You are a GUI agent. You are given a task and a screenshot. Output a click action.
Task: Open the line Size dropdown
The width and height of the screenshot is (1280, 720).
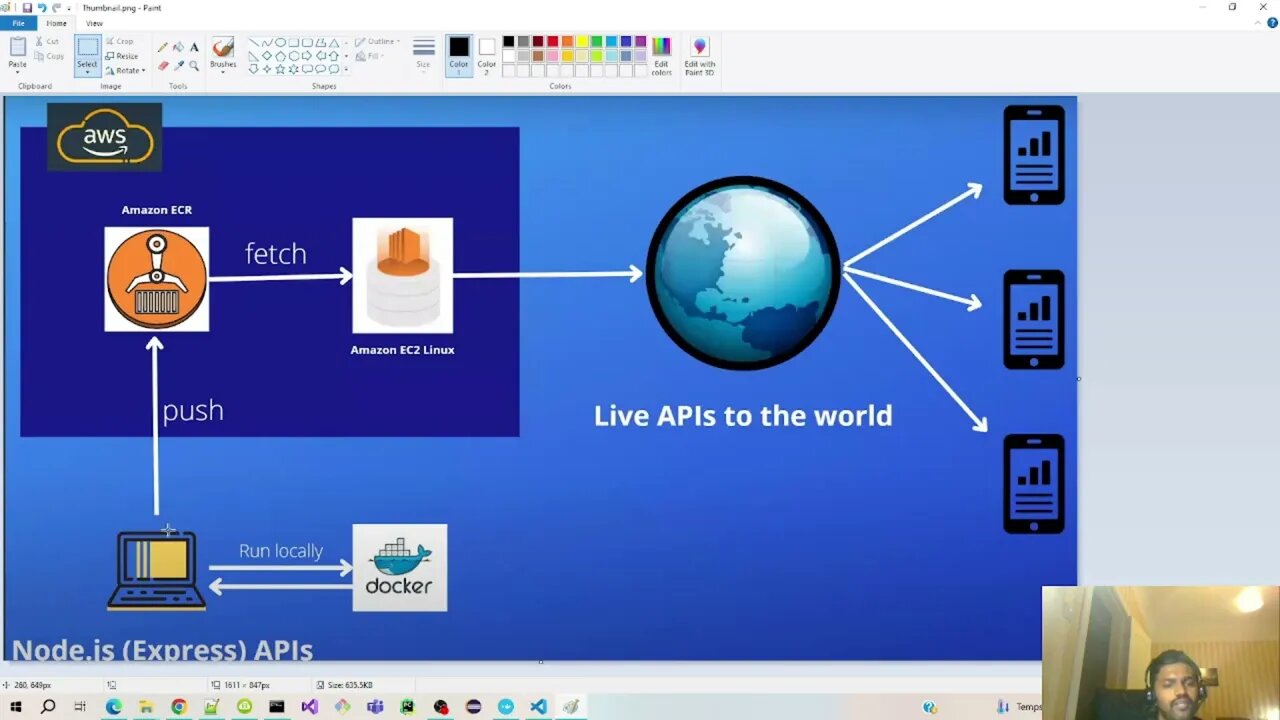(423, 55)
